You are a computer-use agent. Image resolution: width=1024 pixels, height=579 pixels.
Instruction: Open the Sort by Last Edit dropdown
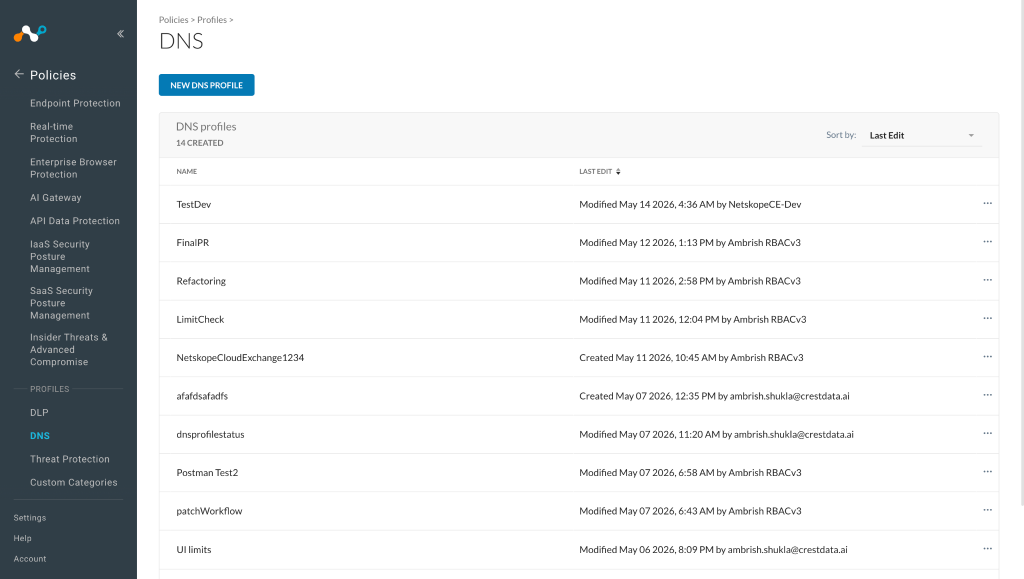(921, 135)
